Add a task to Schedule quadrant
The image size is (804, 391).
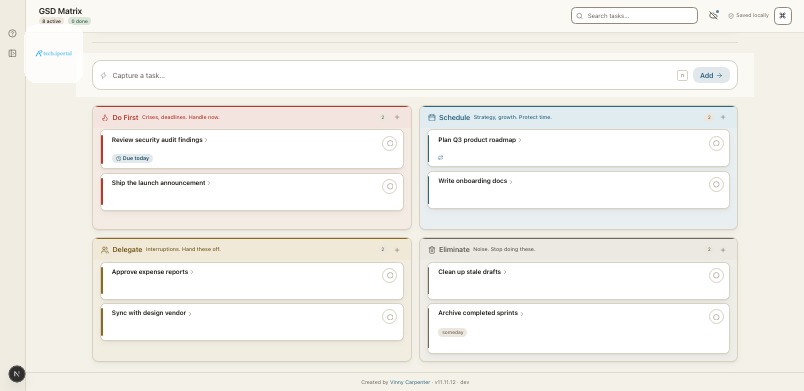723,117
